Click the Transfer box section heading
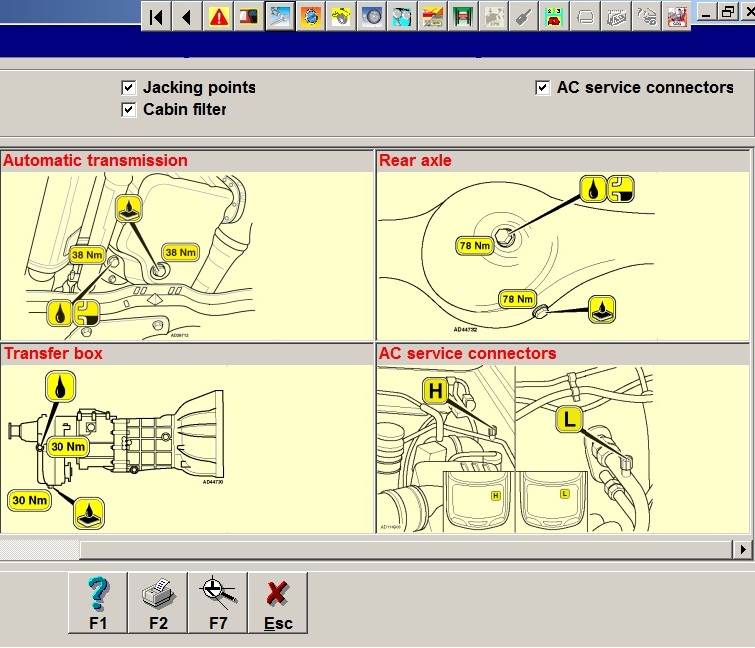The height and width of the screenshot is (648, 755). tap(53, 353)
